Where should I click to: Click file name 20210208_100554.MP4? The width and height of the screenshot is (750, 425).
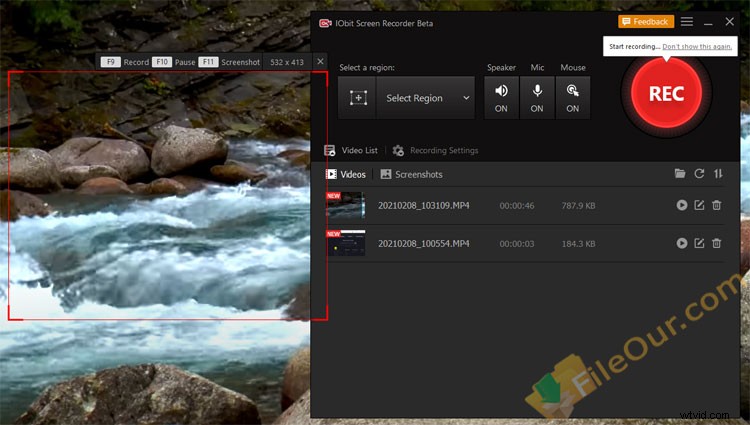424,244
